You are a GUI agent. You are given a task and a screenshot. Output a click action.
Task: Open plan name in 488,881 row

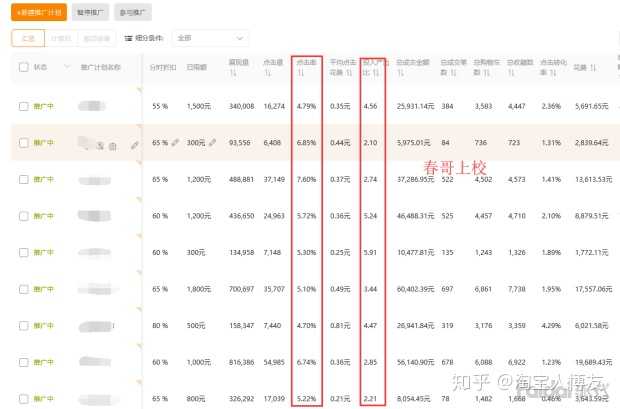(95, 180)
